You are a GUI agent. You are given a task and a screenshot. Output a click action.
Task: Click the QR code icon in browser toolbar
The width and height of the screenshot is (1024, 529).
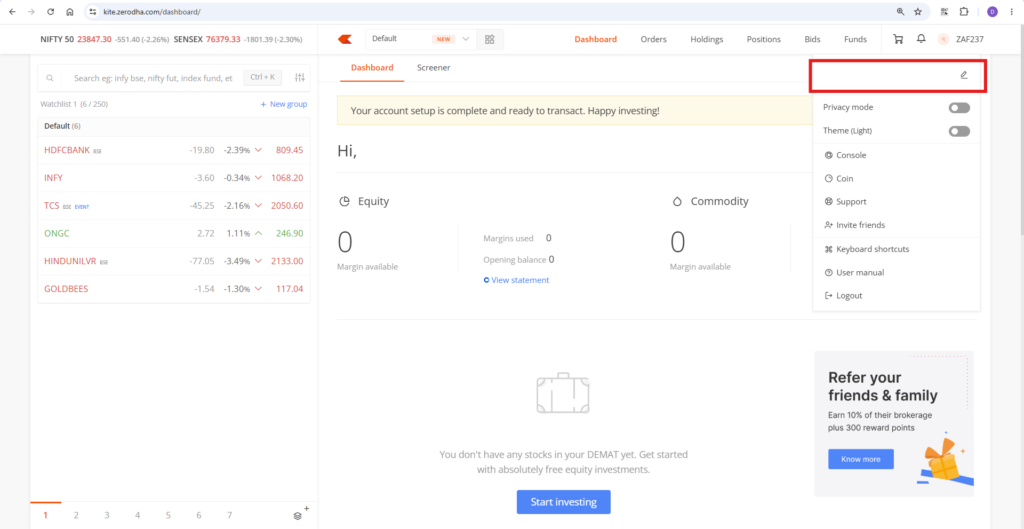(944, 12)
